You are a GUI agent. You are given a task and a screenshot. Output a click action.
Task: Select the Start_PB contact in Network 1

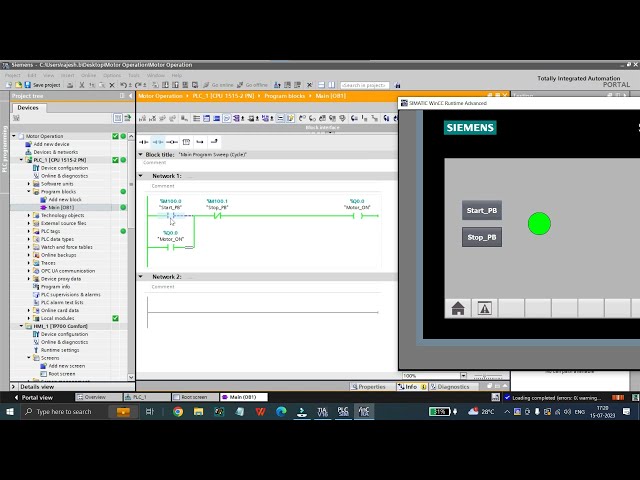(171, 216)
